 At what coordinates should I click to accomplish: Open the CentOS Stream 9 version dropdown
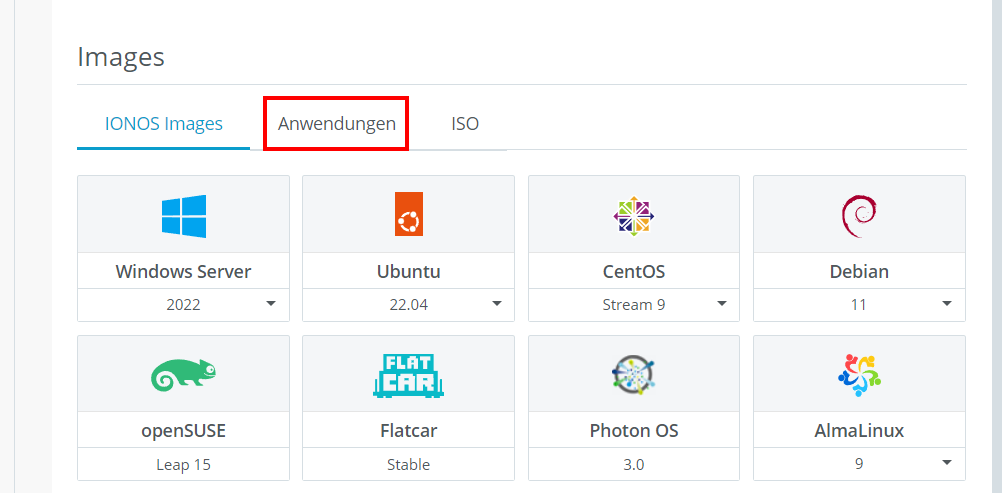[634, 305]
